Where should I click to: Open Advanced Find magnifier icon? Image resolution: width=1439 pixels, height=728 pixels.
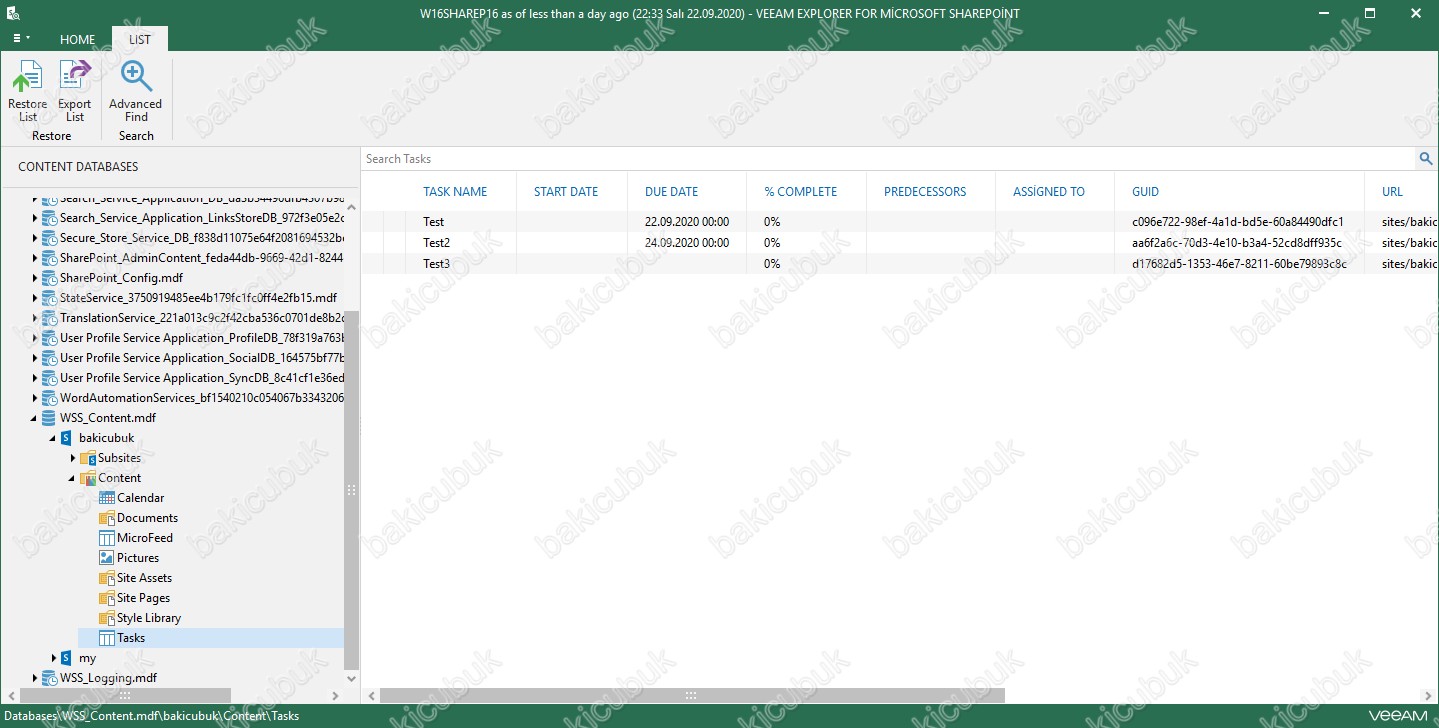tap(136, 77)
